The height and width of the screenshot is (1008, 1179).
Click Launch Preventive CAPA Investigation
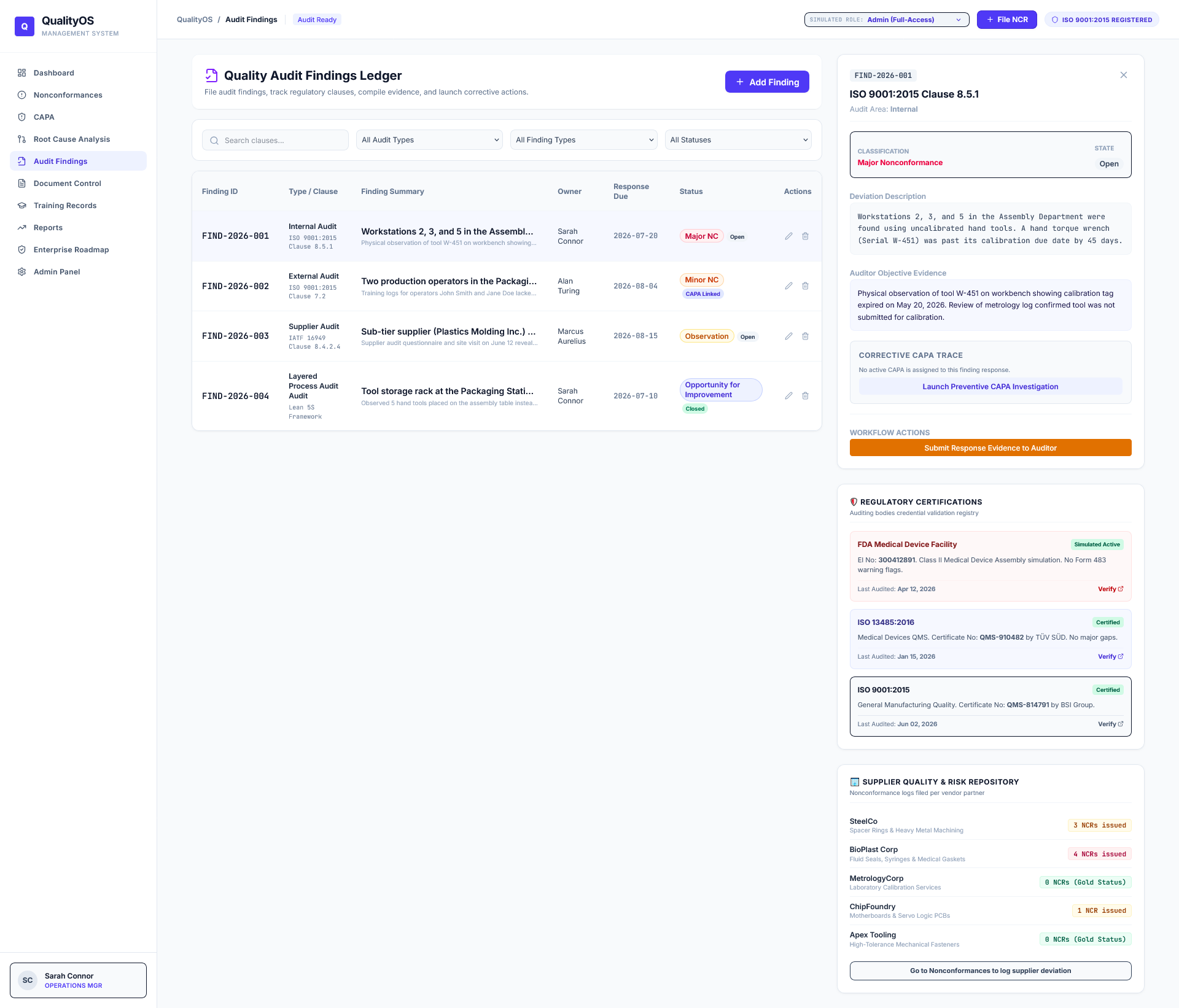990,386
